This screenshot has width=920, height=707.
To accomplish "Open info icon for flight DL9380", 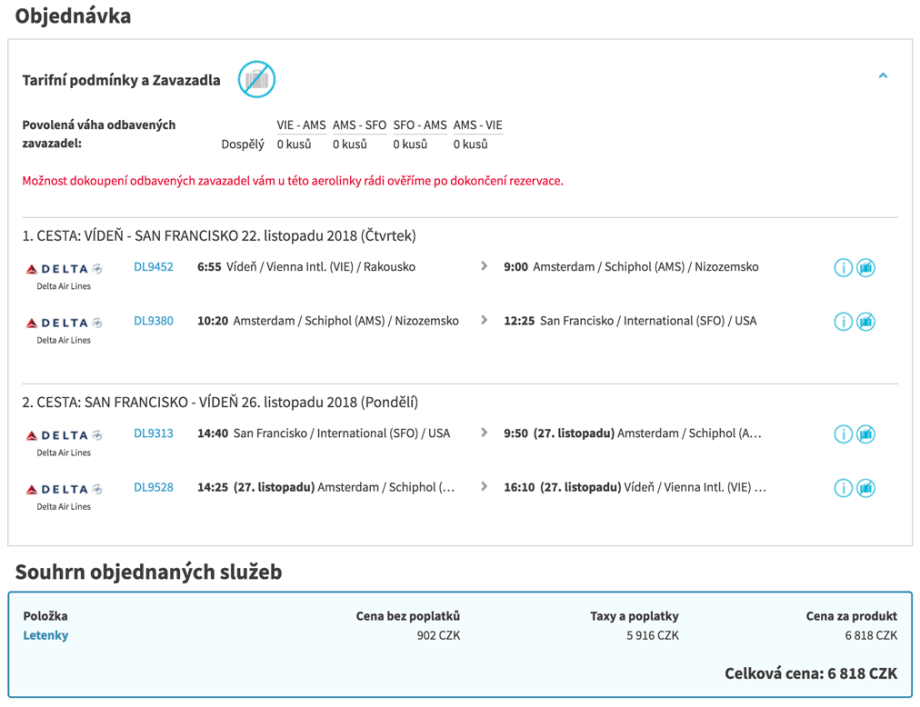I will pyautogui.click(x=843, y=322).
